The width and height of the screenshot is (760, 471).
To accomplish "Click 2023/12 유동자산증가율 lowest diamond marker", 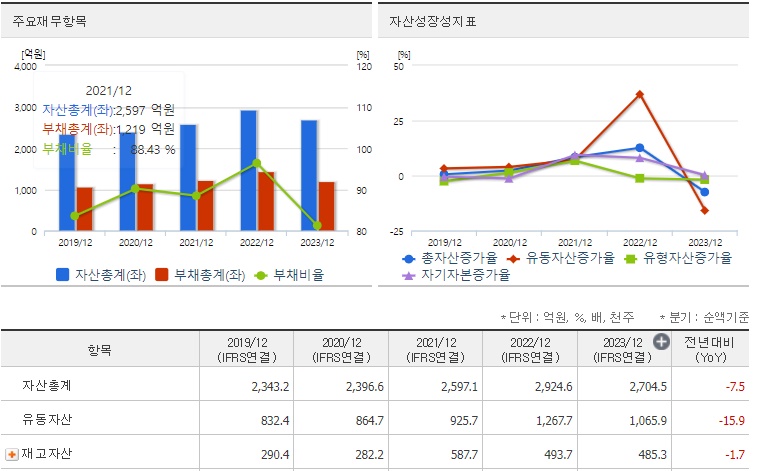I will pyautogui.click(x=705, y=210).
